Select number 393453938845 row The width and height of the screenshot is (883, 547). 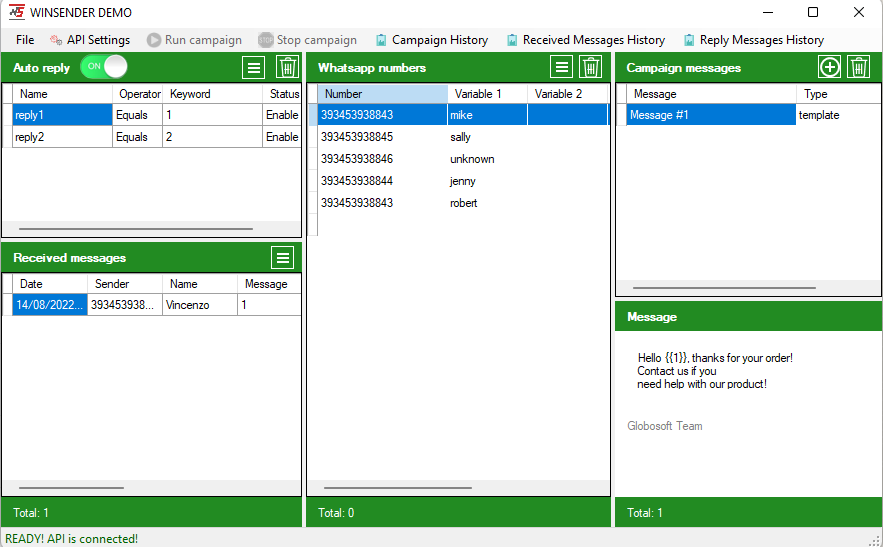point(463,137)
